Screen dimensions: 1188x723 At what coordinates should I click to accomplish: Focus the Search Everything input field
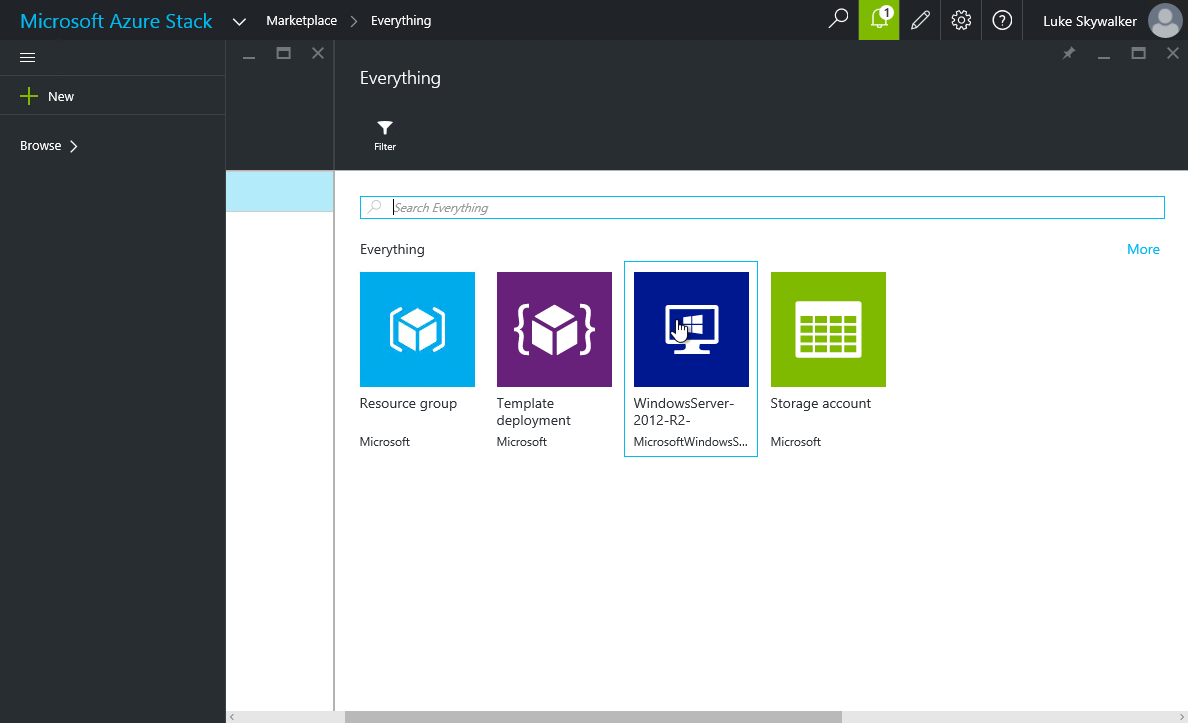coord(762,208)
